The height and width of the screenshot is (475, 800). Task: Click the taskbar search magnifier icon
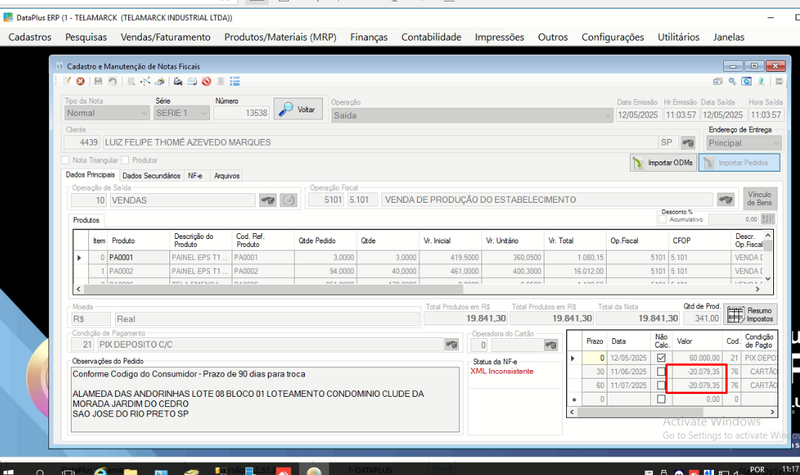tap(40, 471)
